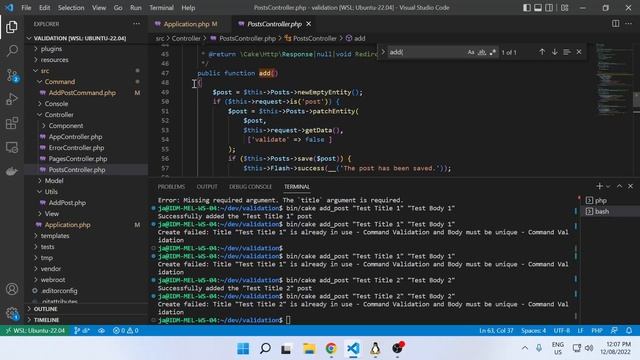Close the find widget
This screenshot has width=640, height=360.
[x=579, y=52]
